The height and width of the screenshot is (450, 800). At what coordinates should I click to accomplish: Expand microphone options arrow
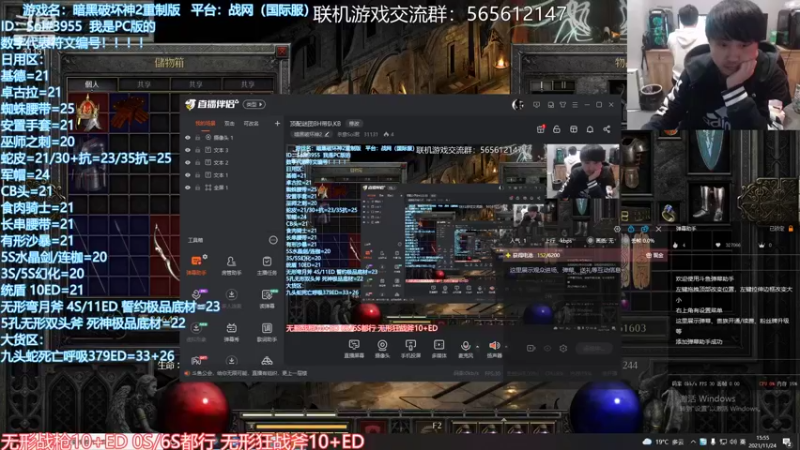(478, 347)
